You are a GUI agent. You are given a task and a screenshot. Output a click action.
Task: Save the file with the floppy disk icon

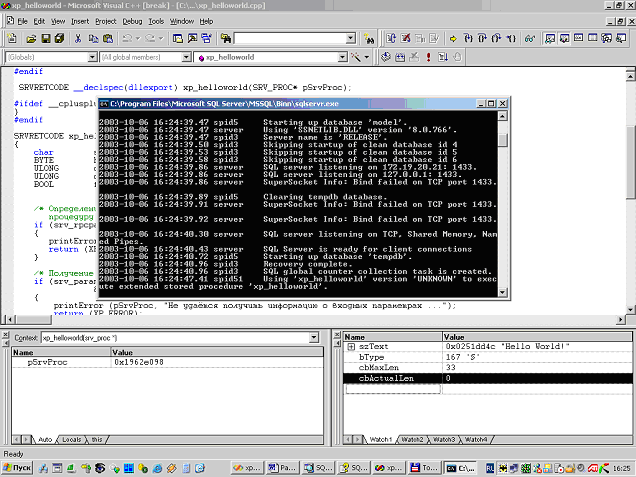[46, 39]
